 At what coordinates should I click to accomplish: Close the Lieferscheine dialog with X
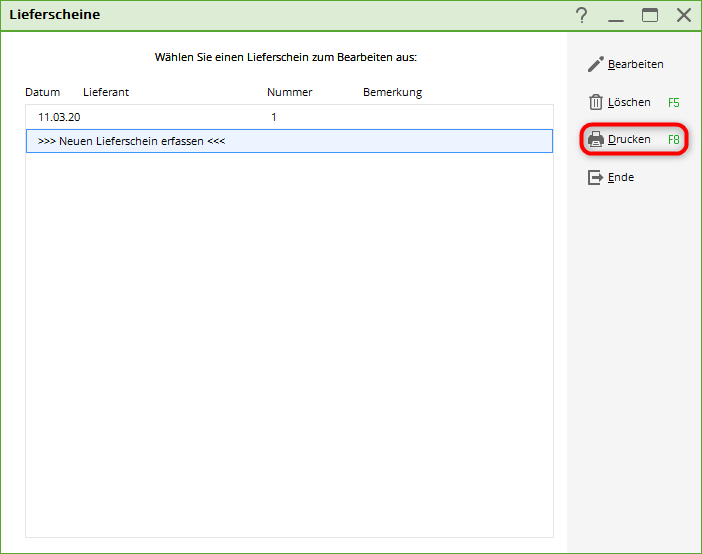pyautogui.click(x=684, y=15)
